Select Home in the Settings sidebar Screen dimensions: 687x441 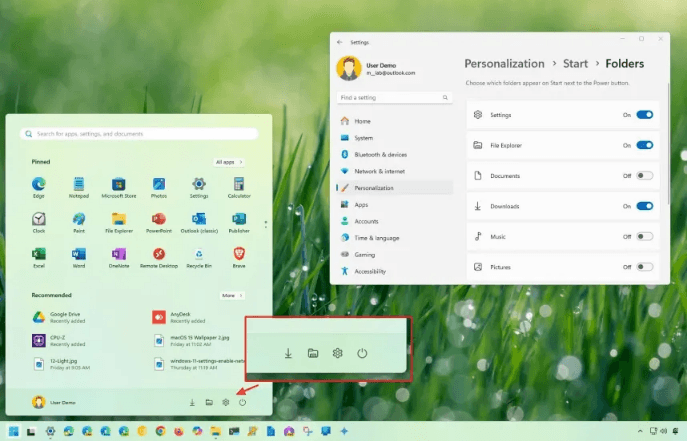pyautogui.click(x=394, y=121)
